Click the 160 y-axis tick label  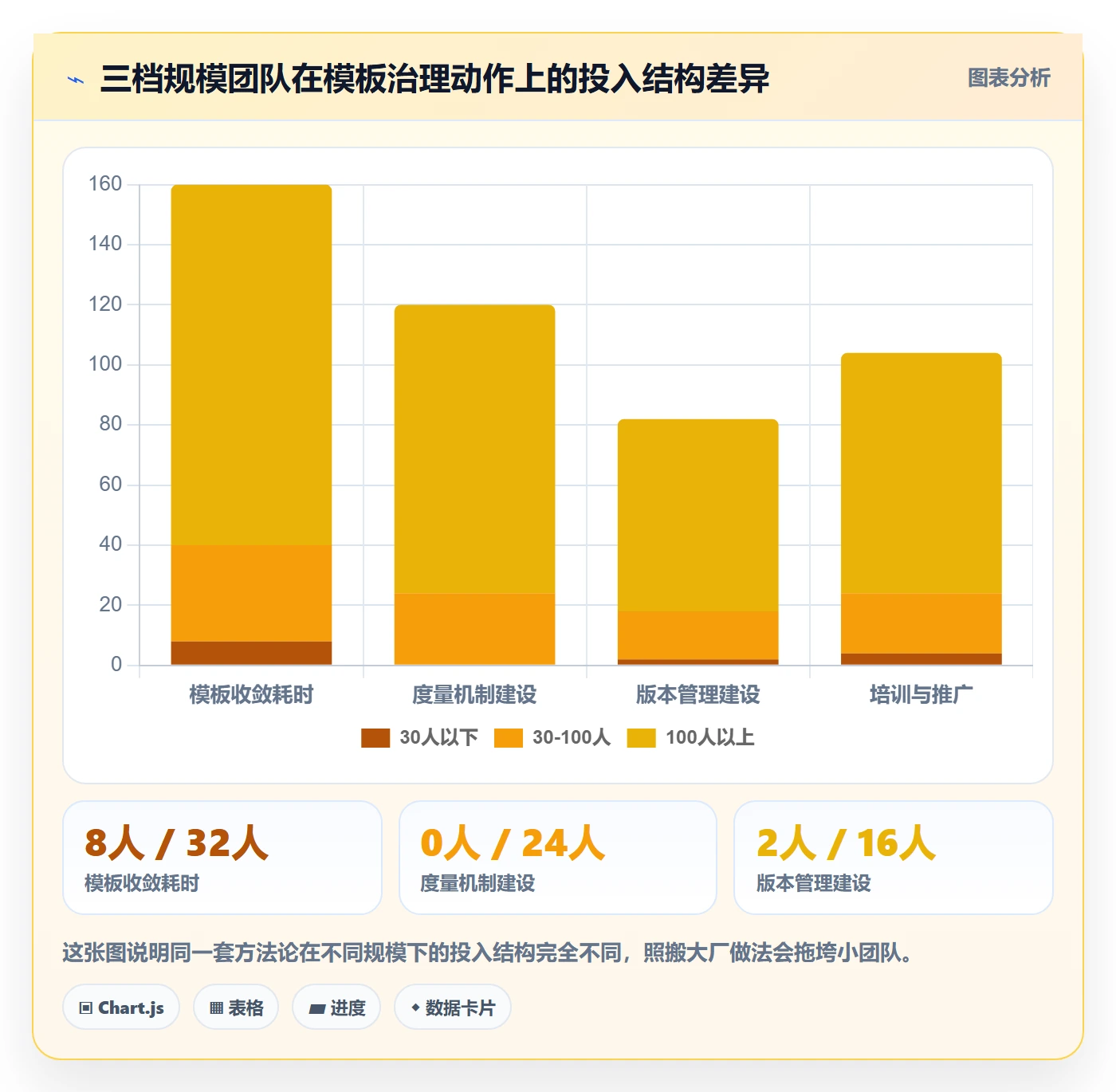click(x=105, y=184)
